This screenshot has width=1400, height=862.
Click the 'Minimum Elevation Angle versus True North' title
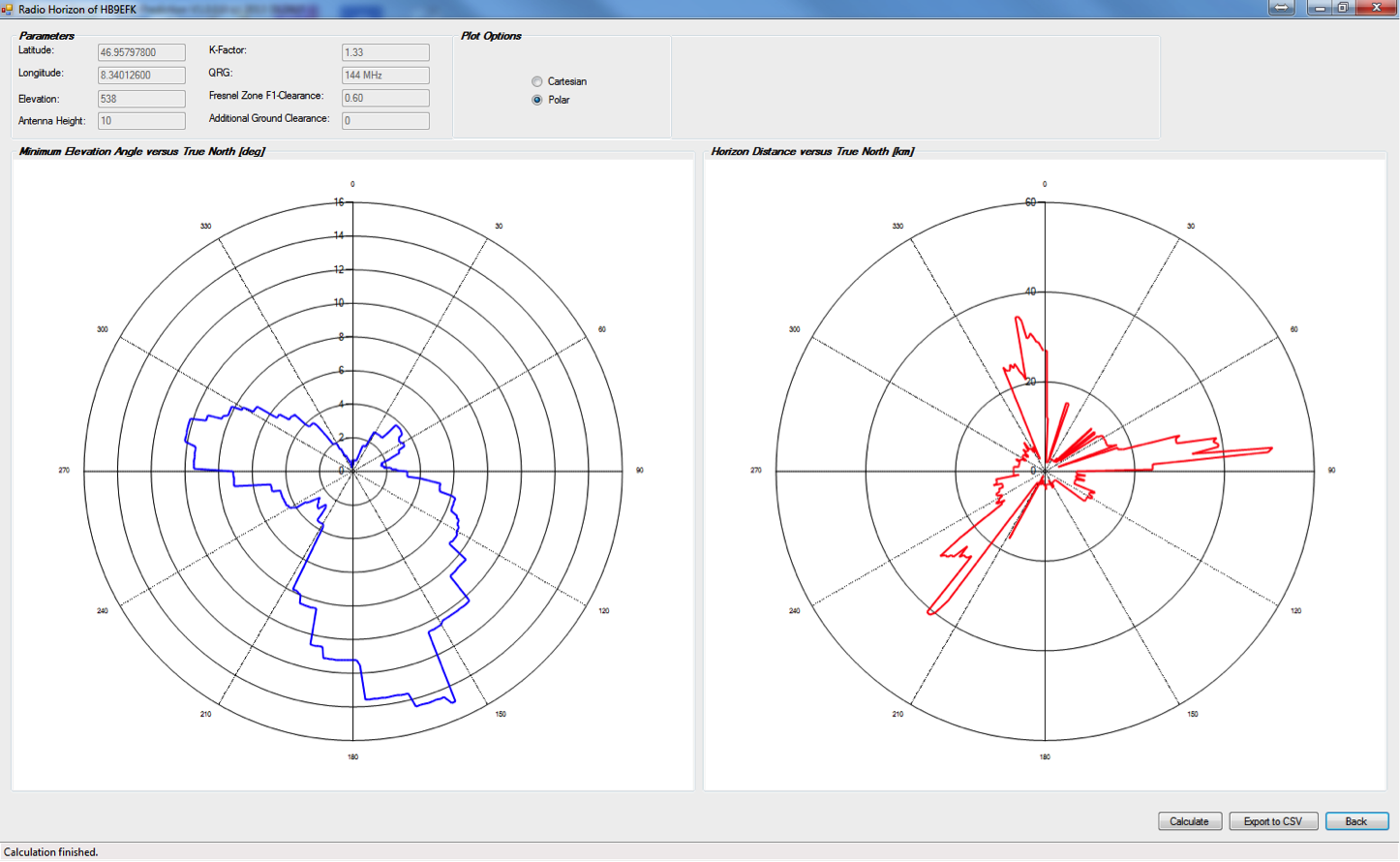[x=142, y=152]
